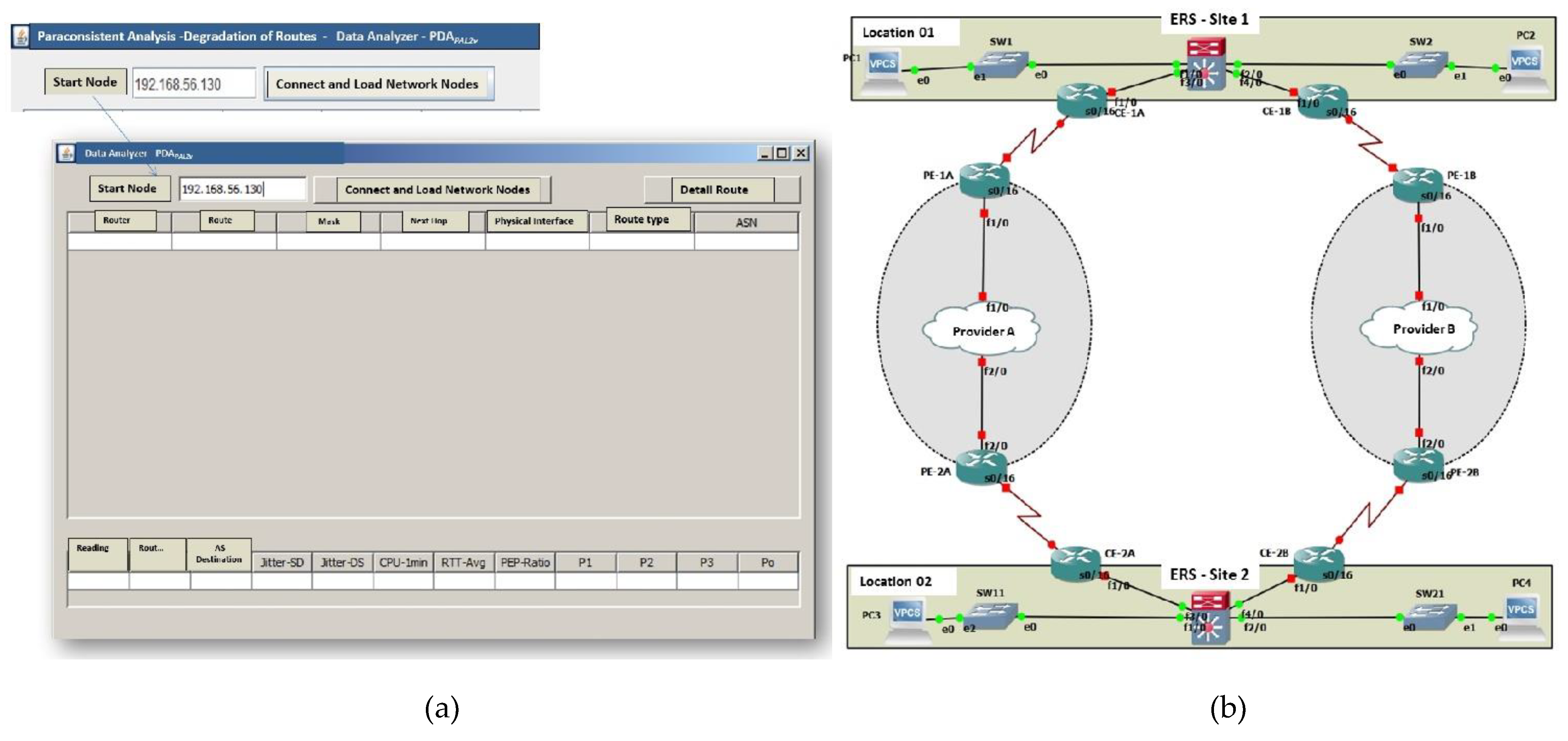Image resolution: width=1568 pixels, height=741 pixels.
Task: Click the Start Node IP input in Data Analyzer window
Action: 242,189
